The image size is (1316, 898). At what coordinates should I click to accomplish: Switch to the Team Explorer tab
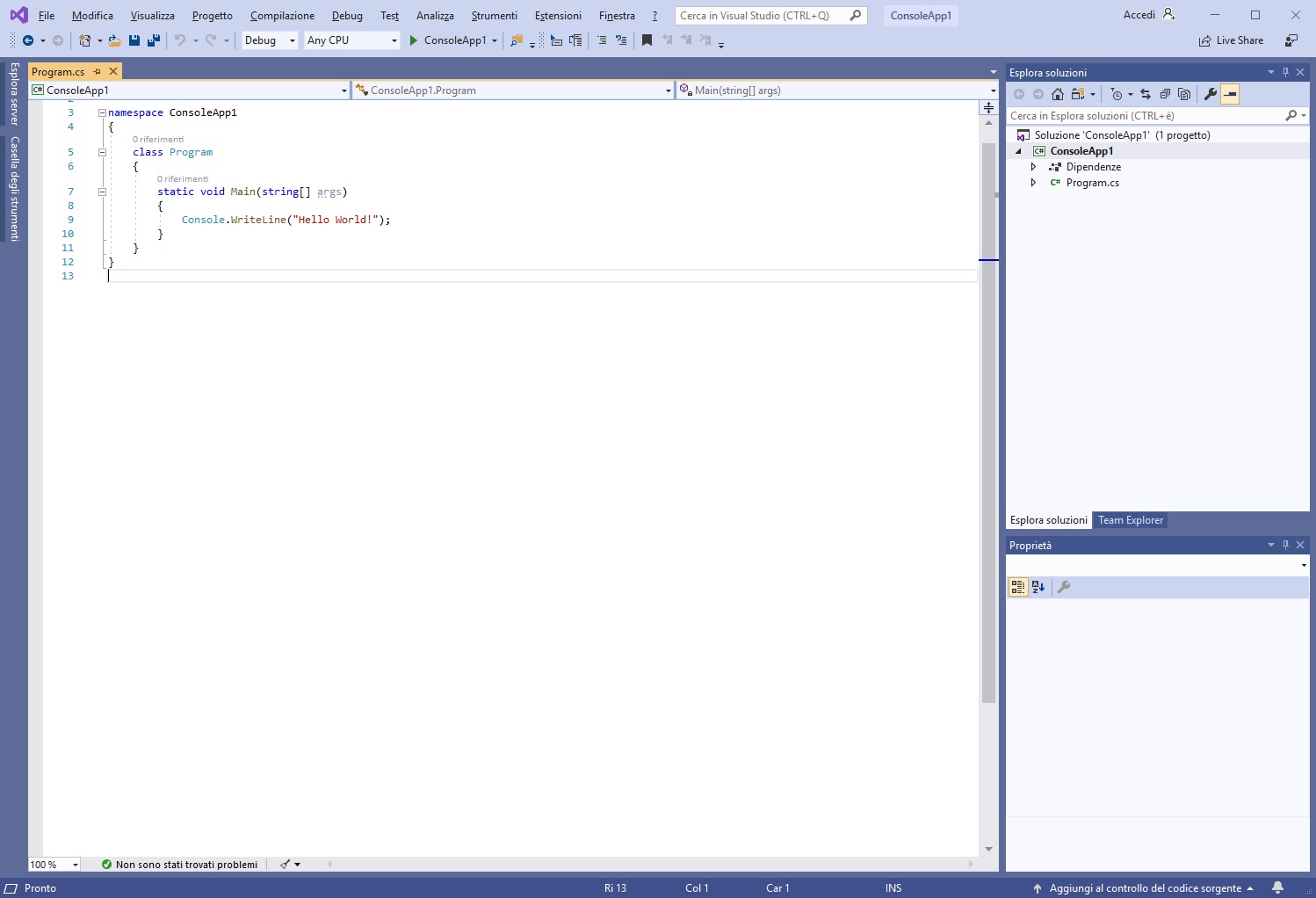tap(1131, 520)
